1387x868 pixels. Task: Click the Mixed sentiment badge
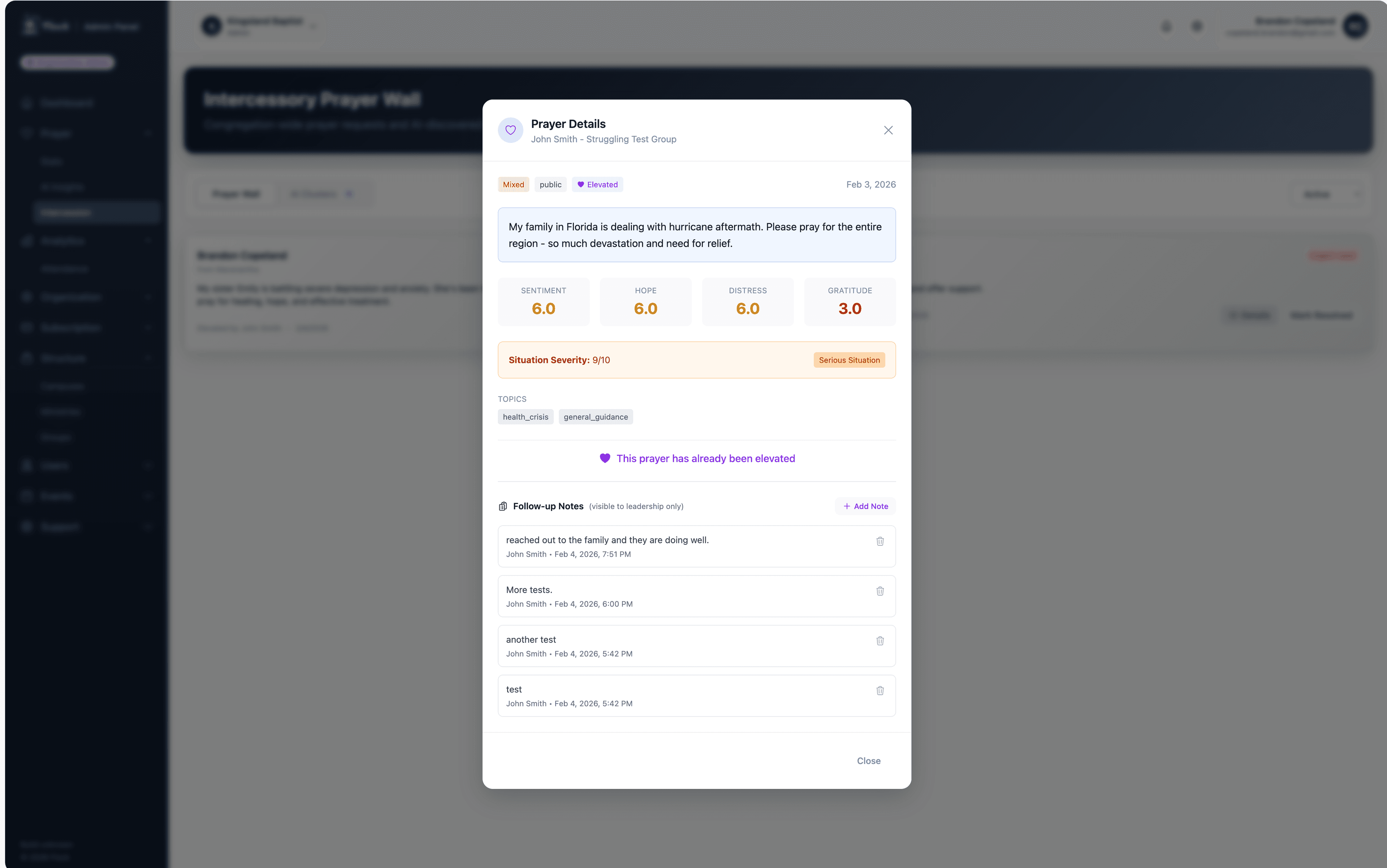(x=513, y=184)
